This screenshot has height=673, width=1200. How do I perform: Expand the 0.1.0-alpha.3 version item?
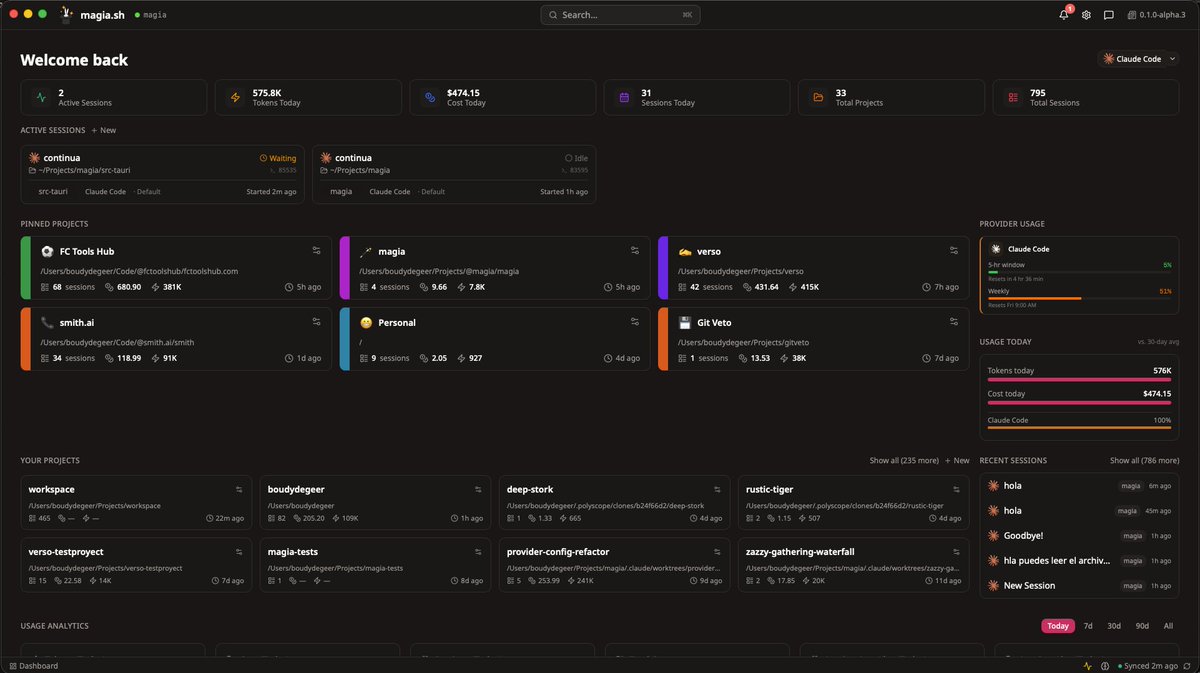(x=1156, y=15)
